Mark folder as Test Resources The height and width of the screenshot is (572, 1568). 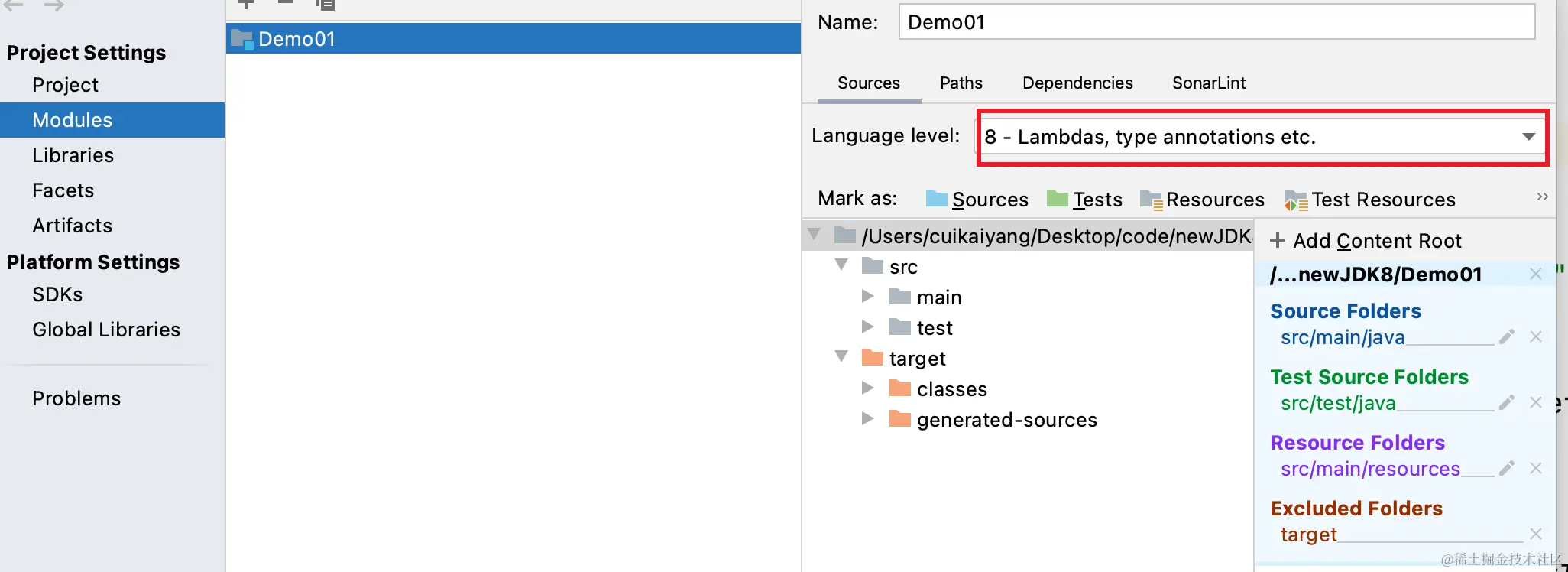(1370, 200)
